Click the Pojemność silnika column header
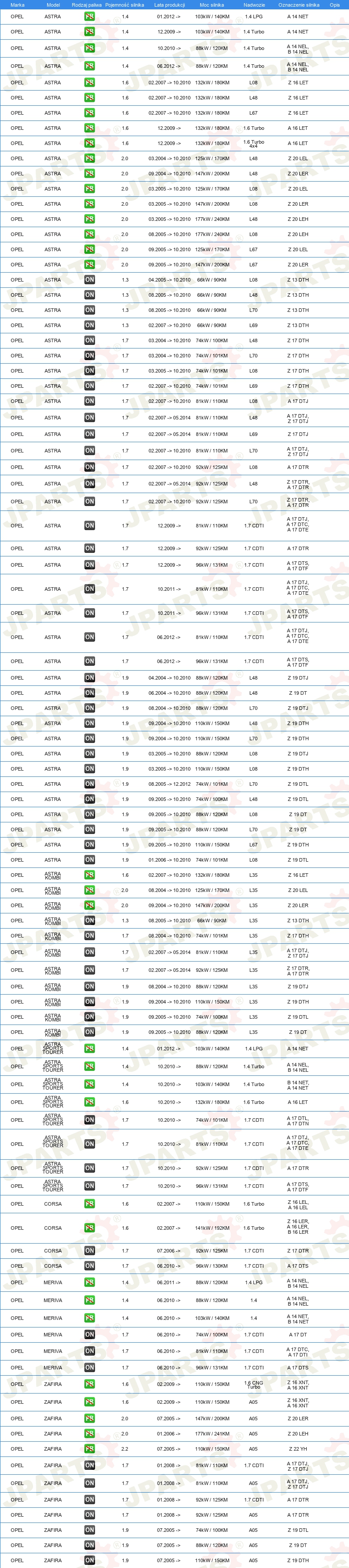Viewport: 349px width, 1568px height. 125,5
